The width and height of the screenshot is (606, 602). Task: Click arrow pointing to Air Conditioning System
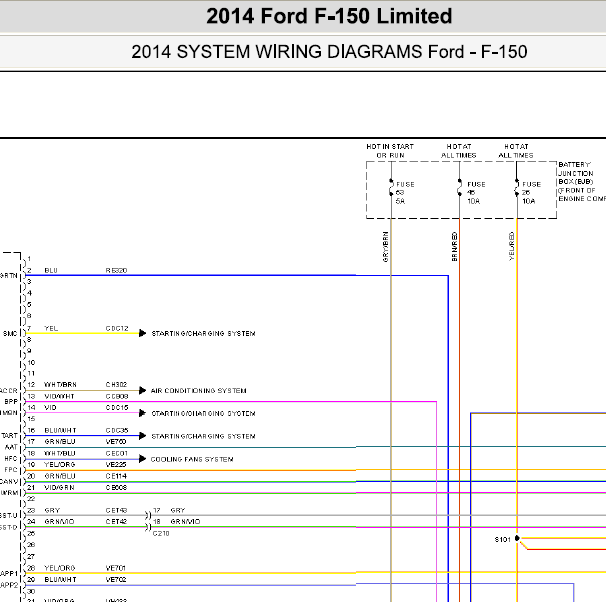(143, 390)
